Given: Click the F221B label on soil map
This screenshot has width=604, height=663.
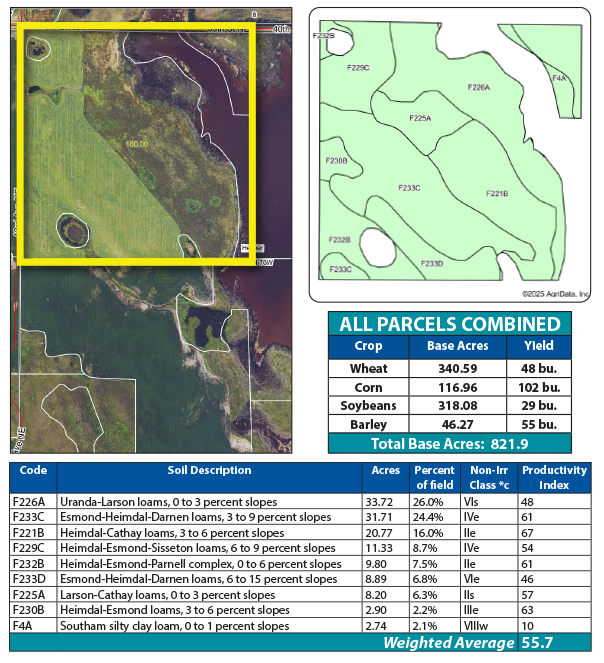Looking at the screenshot, I should tap(497, 193).
